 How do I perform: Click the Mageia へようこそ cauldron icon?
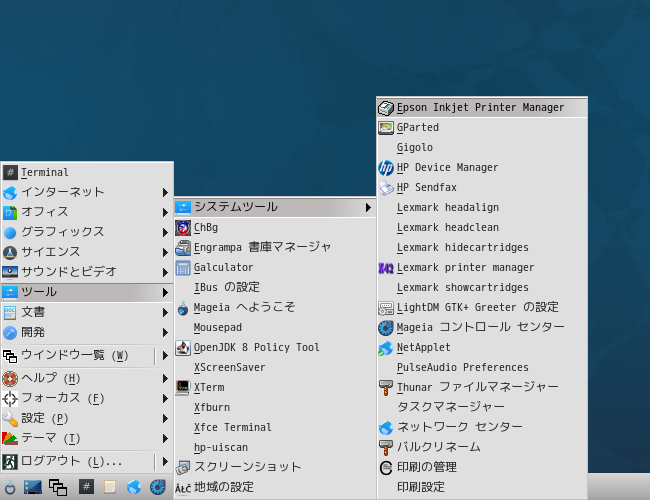pos(183,308)
